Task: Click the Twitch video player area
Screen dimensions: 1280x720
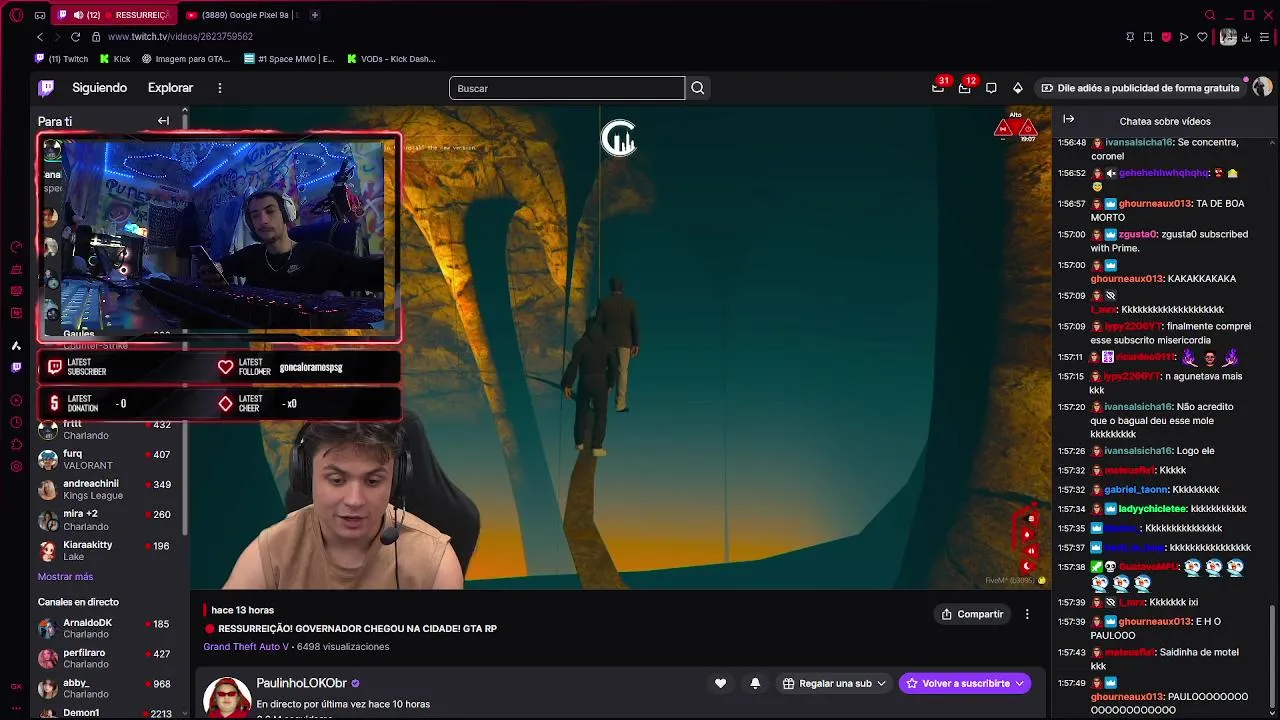Action: (620, 347)
